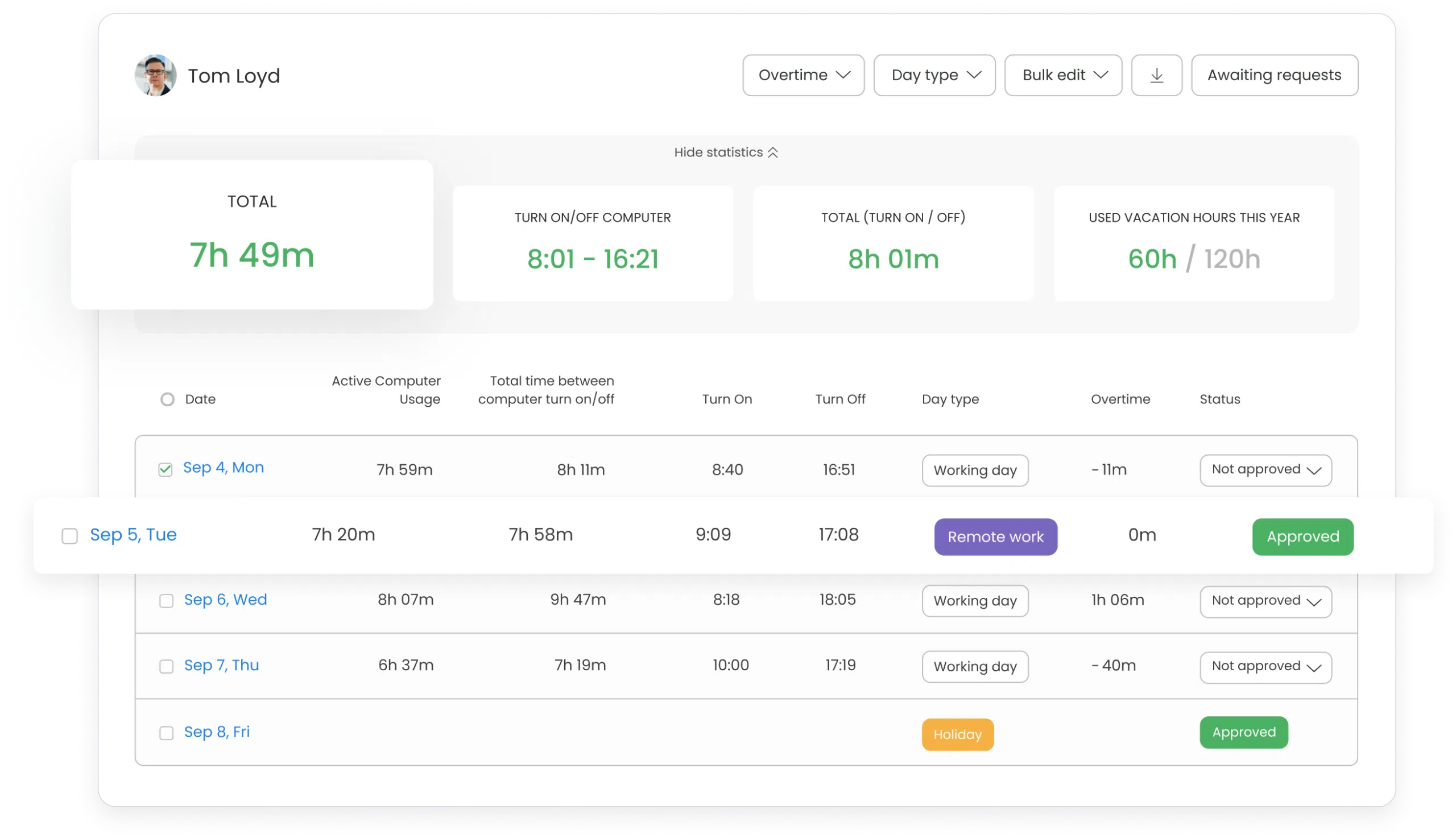
Task: Open the Bulk edit dropdown
Action: (x=1063, y=75)
